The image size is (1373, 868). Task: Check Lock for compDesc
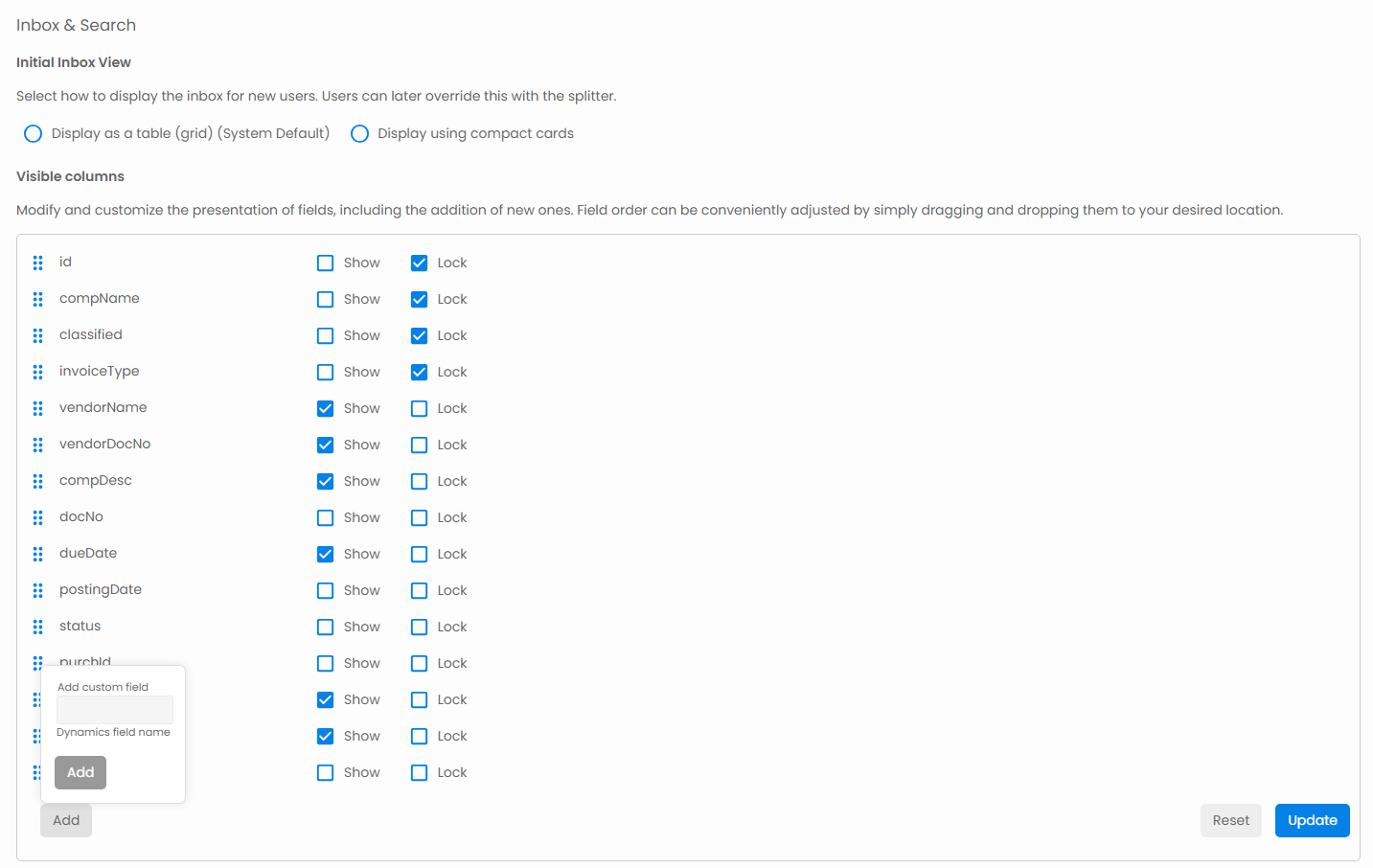420,481
